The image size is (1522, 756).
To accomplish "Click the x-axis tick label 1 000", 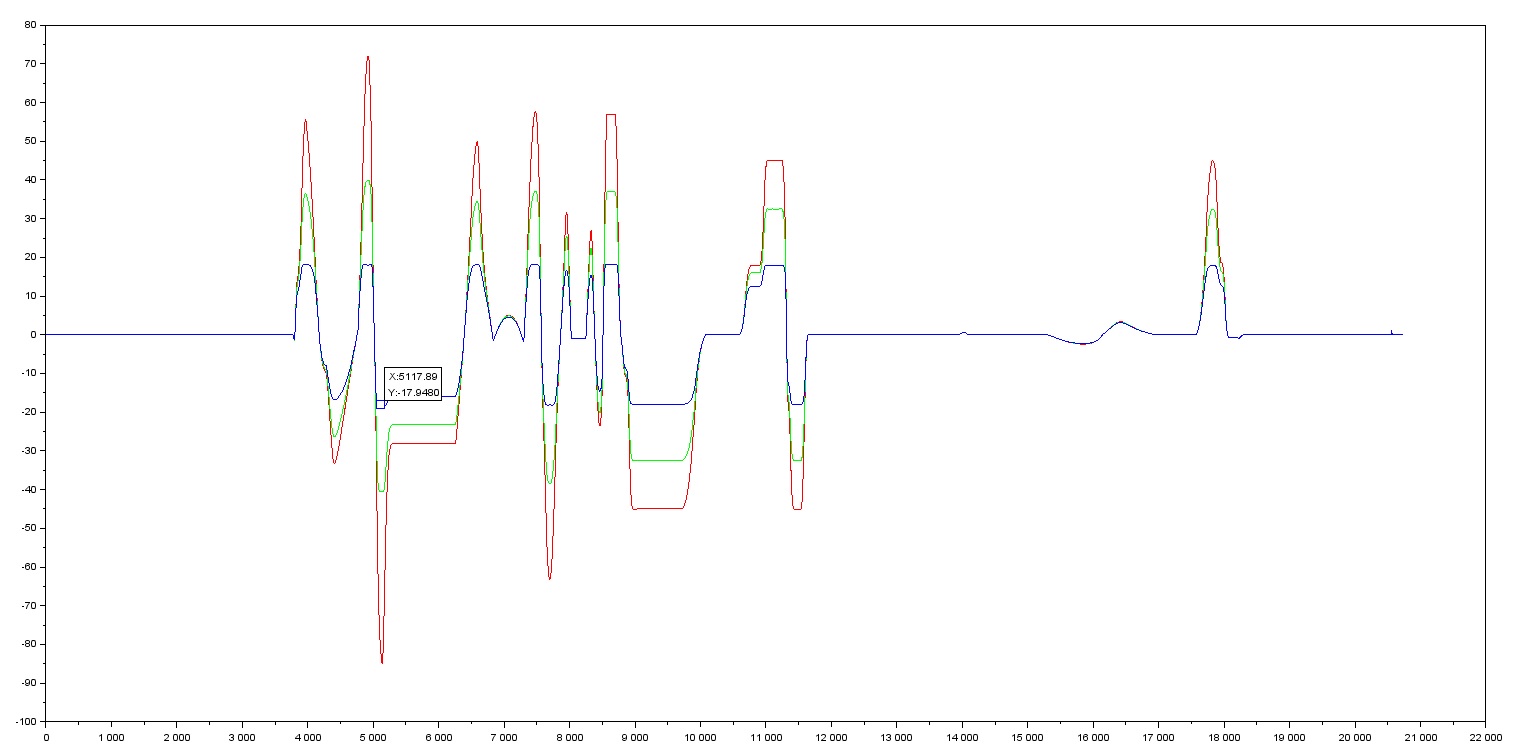I will 111,736.
